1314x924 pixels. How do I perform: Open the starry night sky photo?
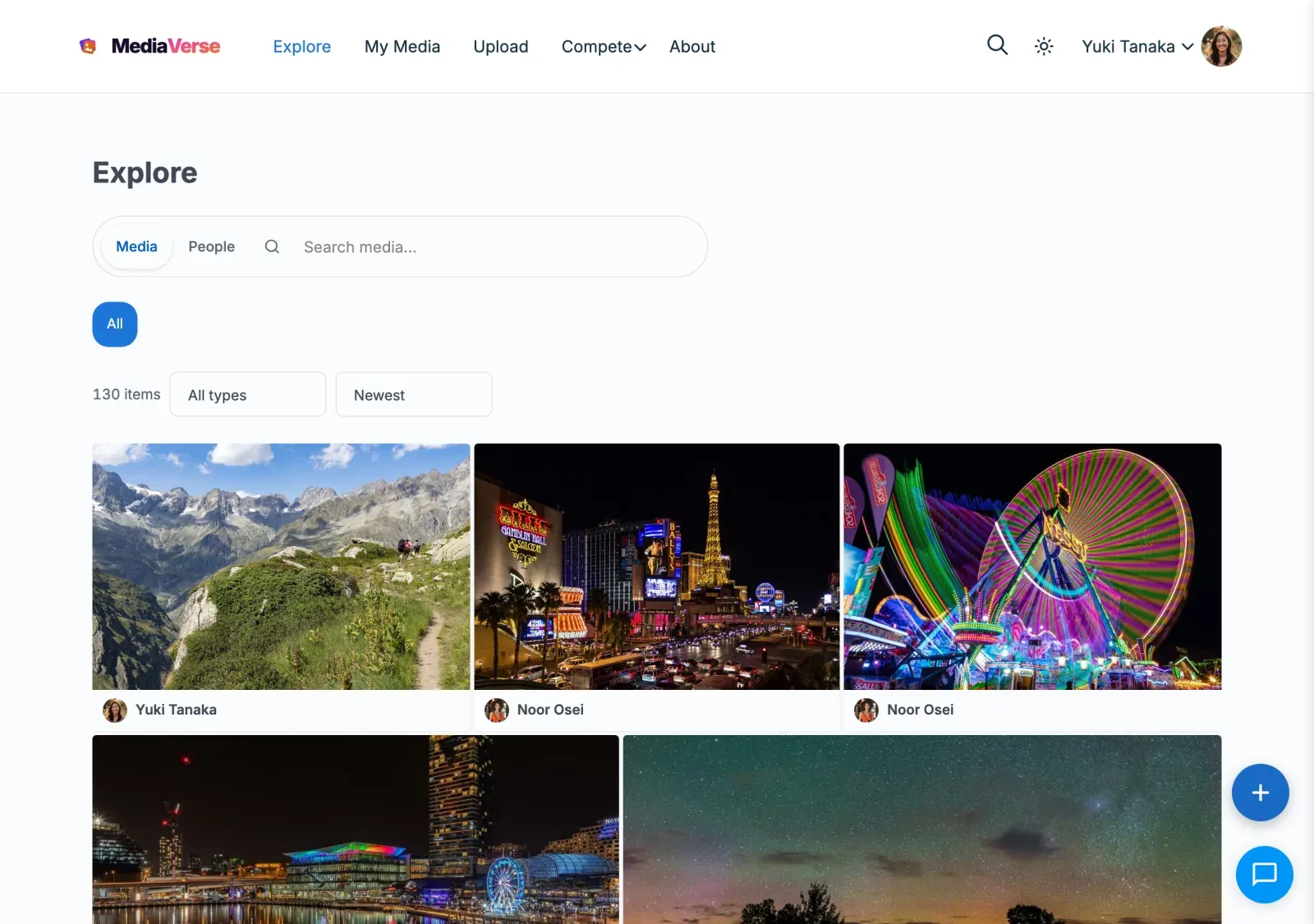pos(922,830)
